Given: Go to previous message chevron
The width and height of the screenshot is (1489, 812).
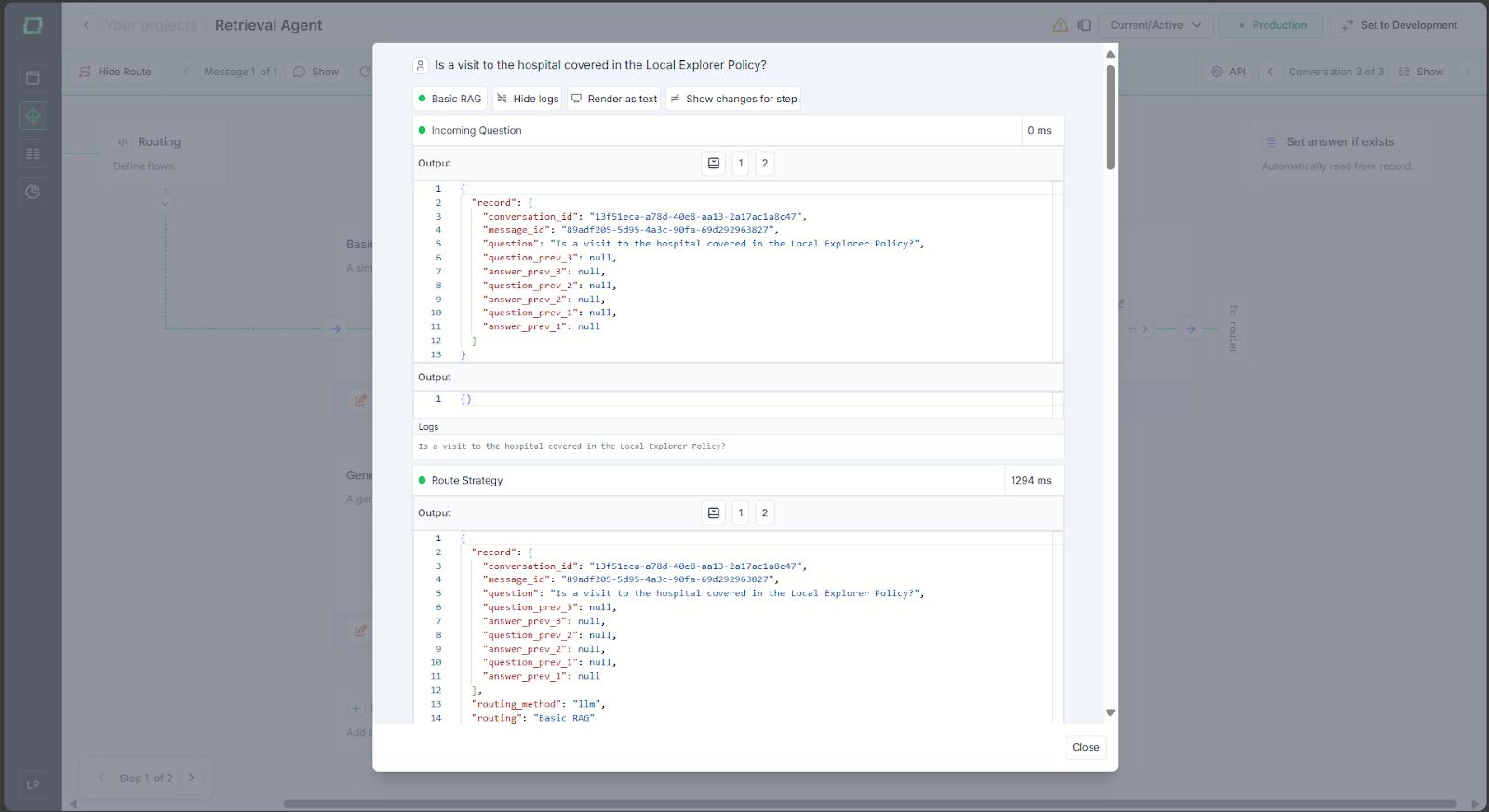Looking at the screenshot, I should [x=186, y=72].
